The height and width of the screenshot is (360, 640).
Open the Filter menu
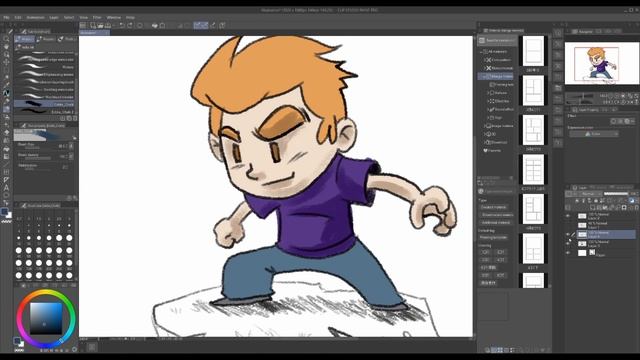[x=97, y=18]
